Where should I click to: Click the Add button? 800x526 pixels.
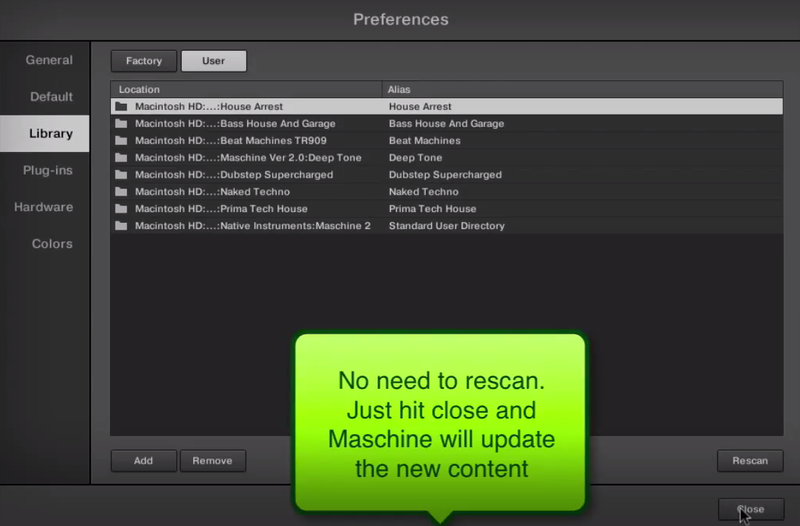pos(143,461)
